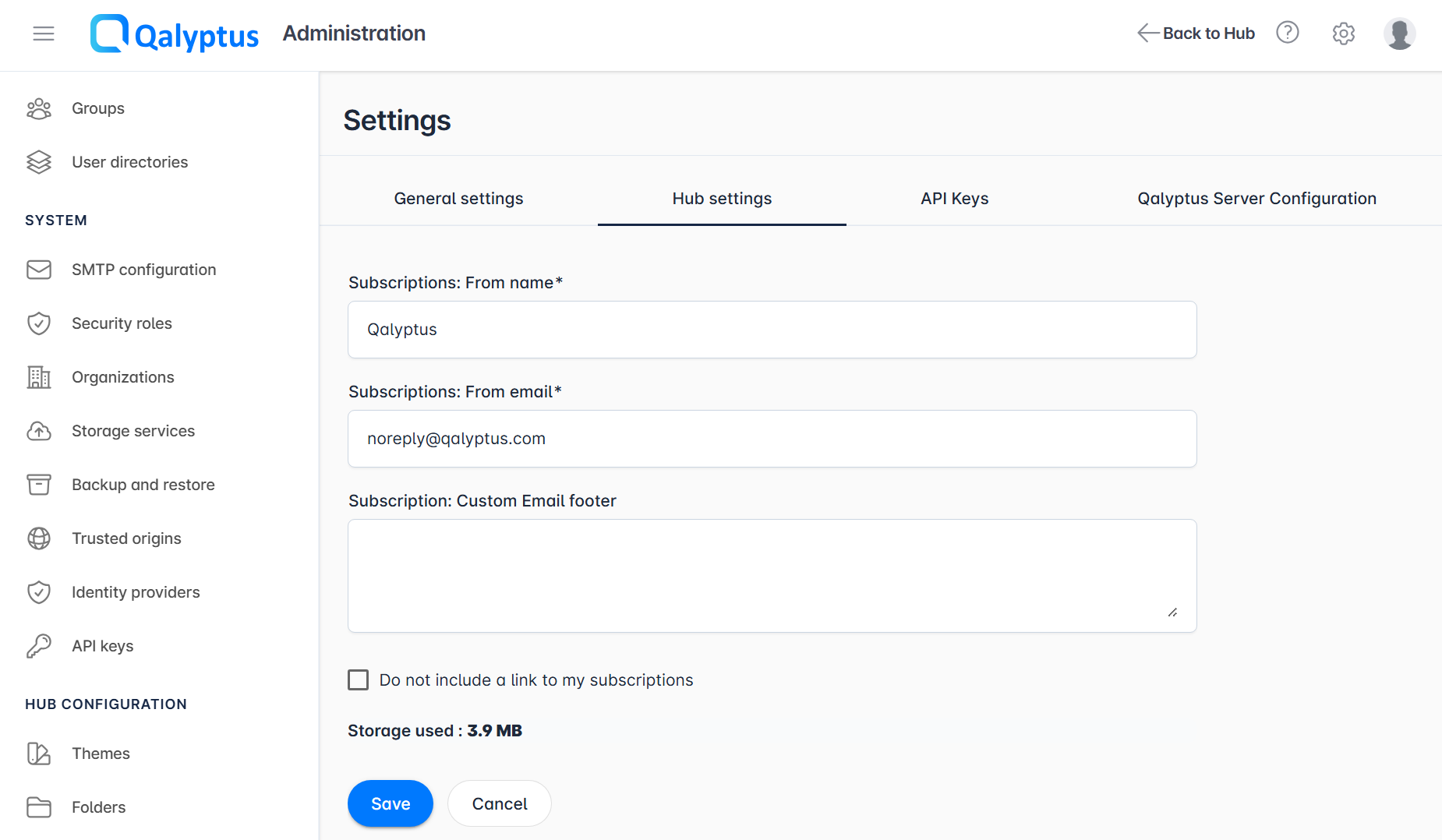Image resolution: width=1442 pixels, height=840 pixels.
Task: Select the Groups icon in the sidebar
Action: click(39, 108)
